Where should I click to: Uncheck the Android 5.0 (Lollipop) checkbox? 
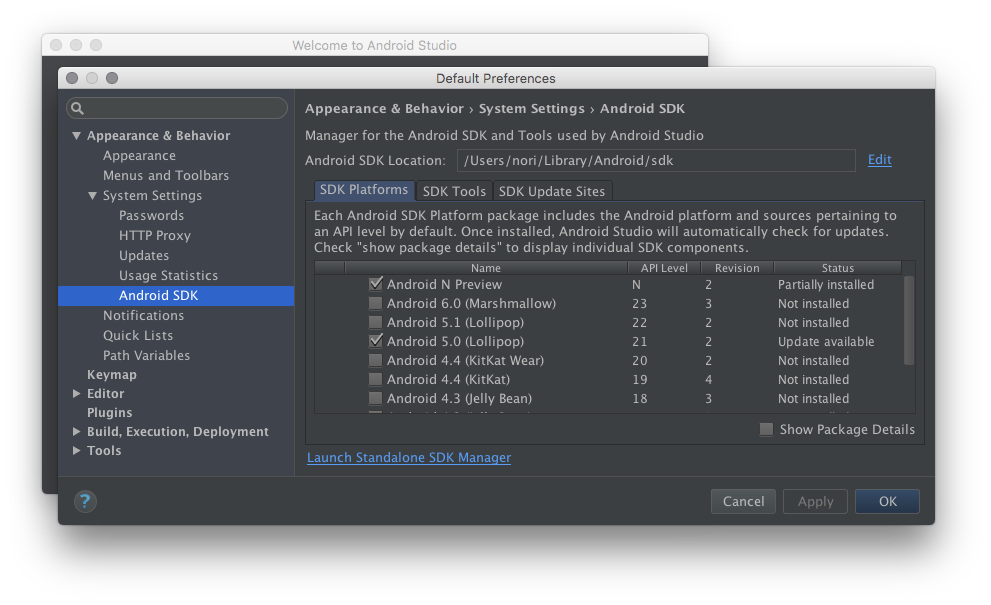375,341
